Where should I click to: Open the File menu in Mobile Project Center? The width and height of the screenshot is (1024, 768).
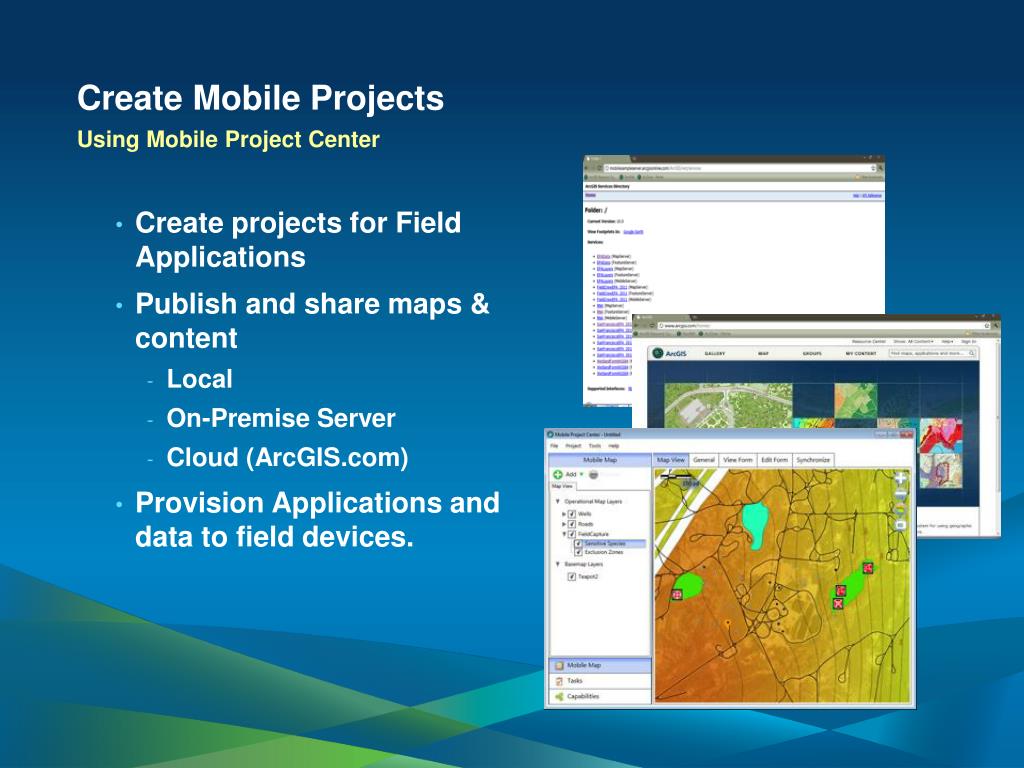pyautogui.click(x=554, y=446)
